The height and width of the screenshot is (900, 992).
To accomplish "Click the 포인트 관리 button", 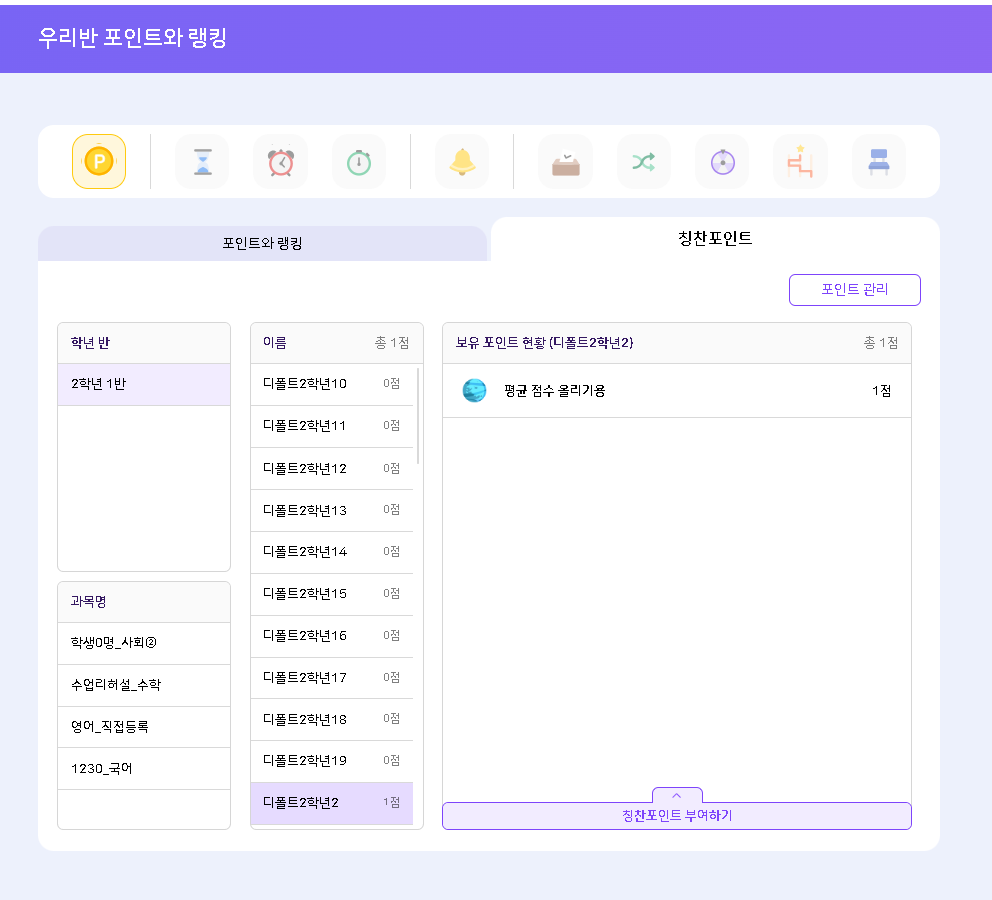I will coord(854,290).
